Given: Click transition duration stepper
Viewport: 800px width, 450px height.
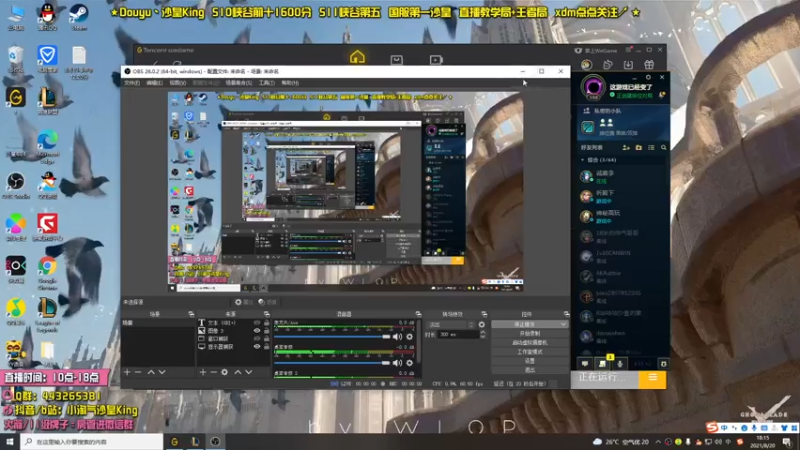Looking at the screenshot, I should (x=483, y=335).
